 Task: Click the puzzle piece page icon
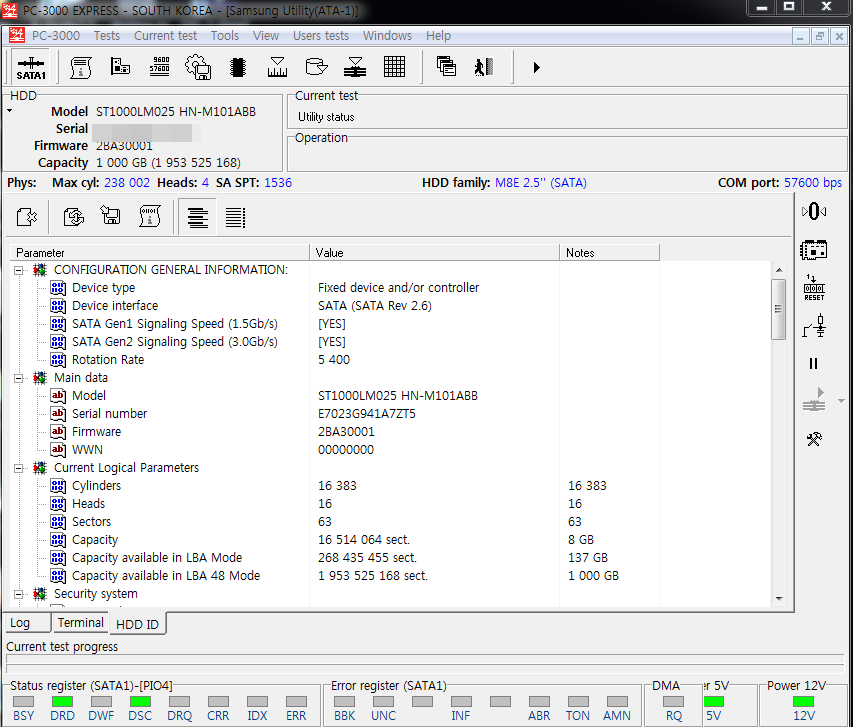[x=27, y=217]
